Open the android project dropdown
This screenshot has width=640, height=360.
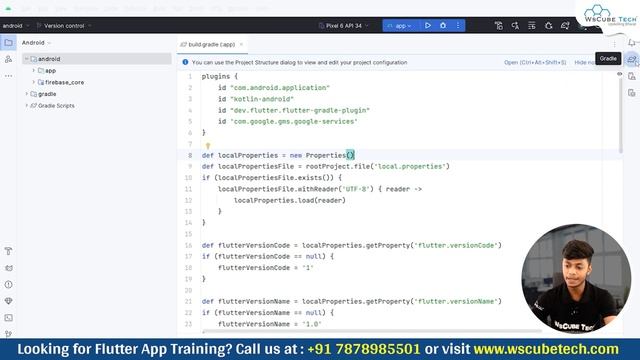pos(16,26)
